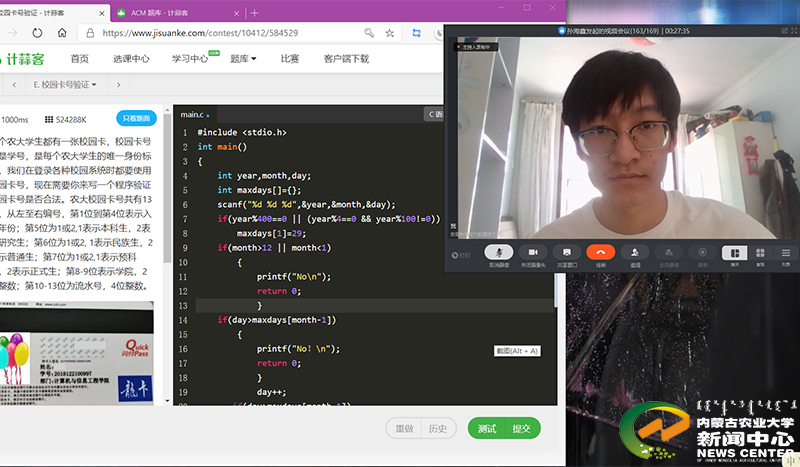Screen dimensions: 800x467
Task: Hang up the meeting call
Action: [x=601, y=253]
